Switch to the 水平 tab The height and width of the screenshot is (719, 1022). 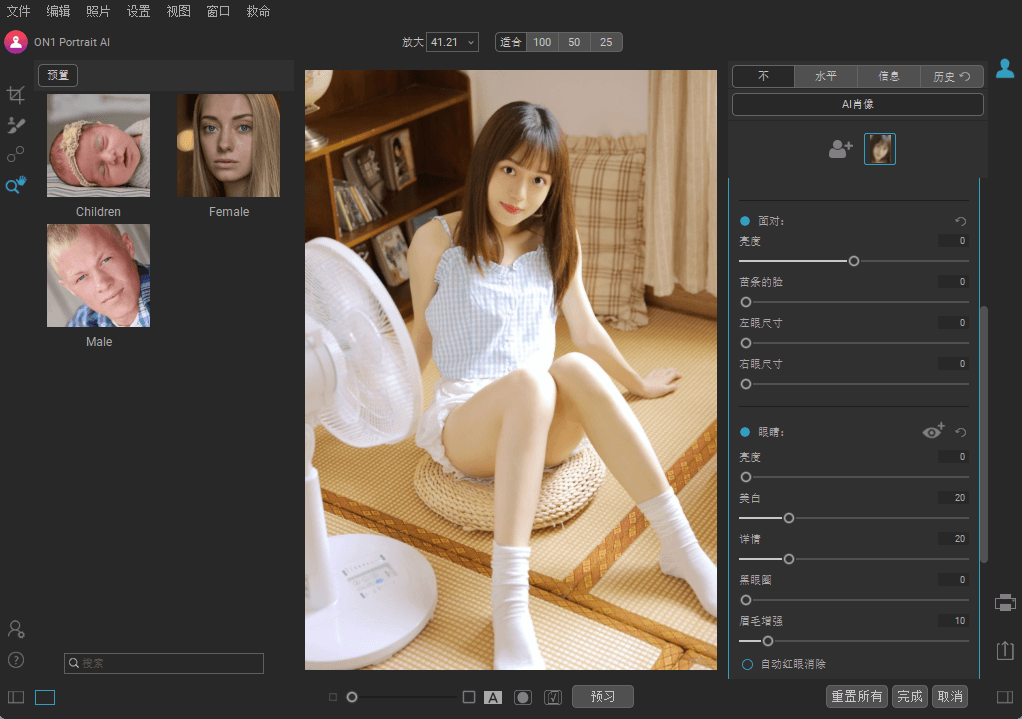(x=826, y=76)
